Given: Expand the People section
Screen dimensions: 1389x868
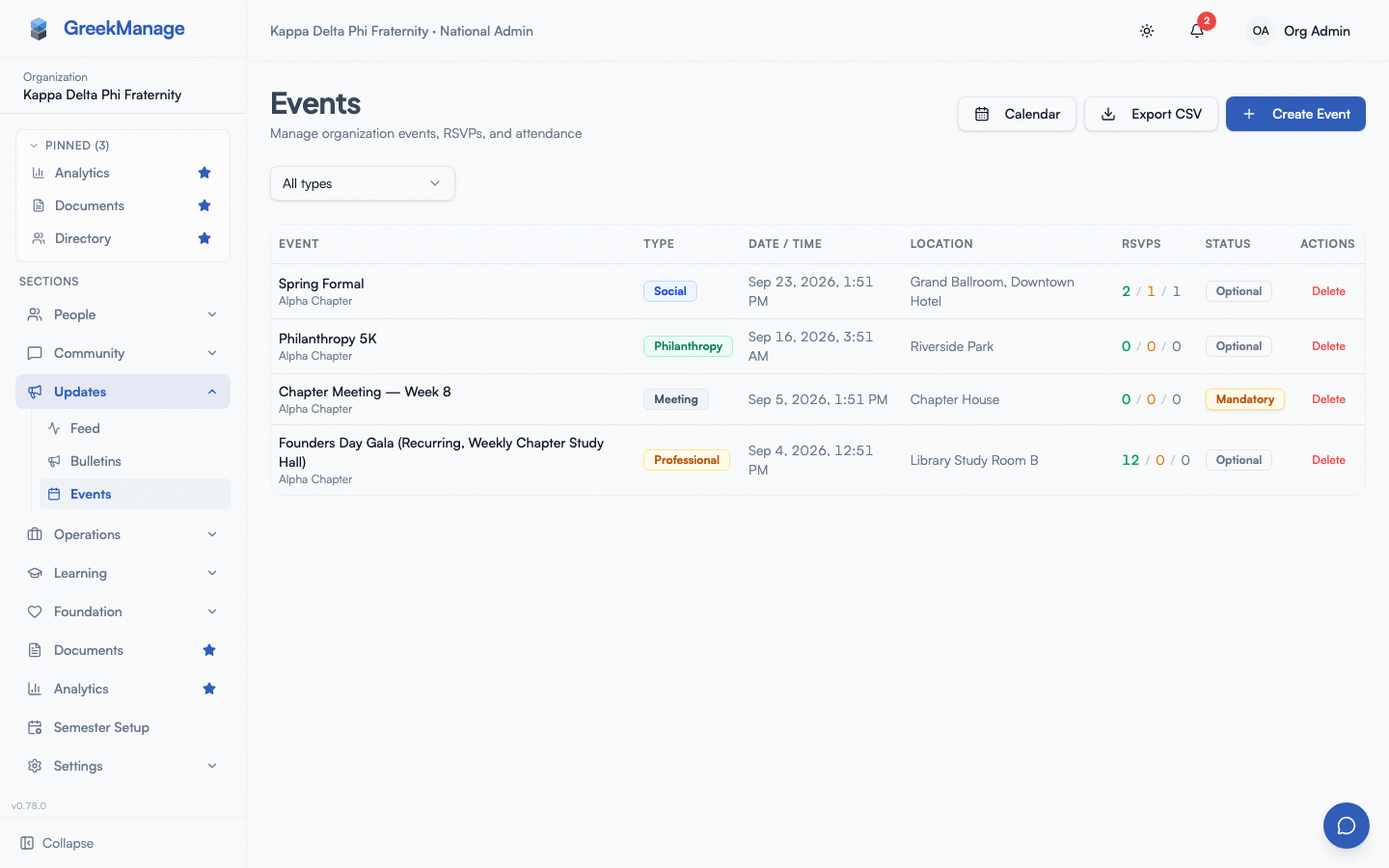Looking at the screenshot, I should 123,314.
